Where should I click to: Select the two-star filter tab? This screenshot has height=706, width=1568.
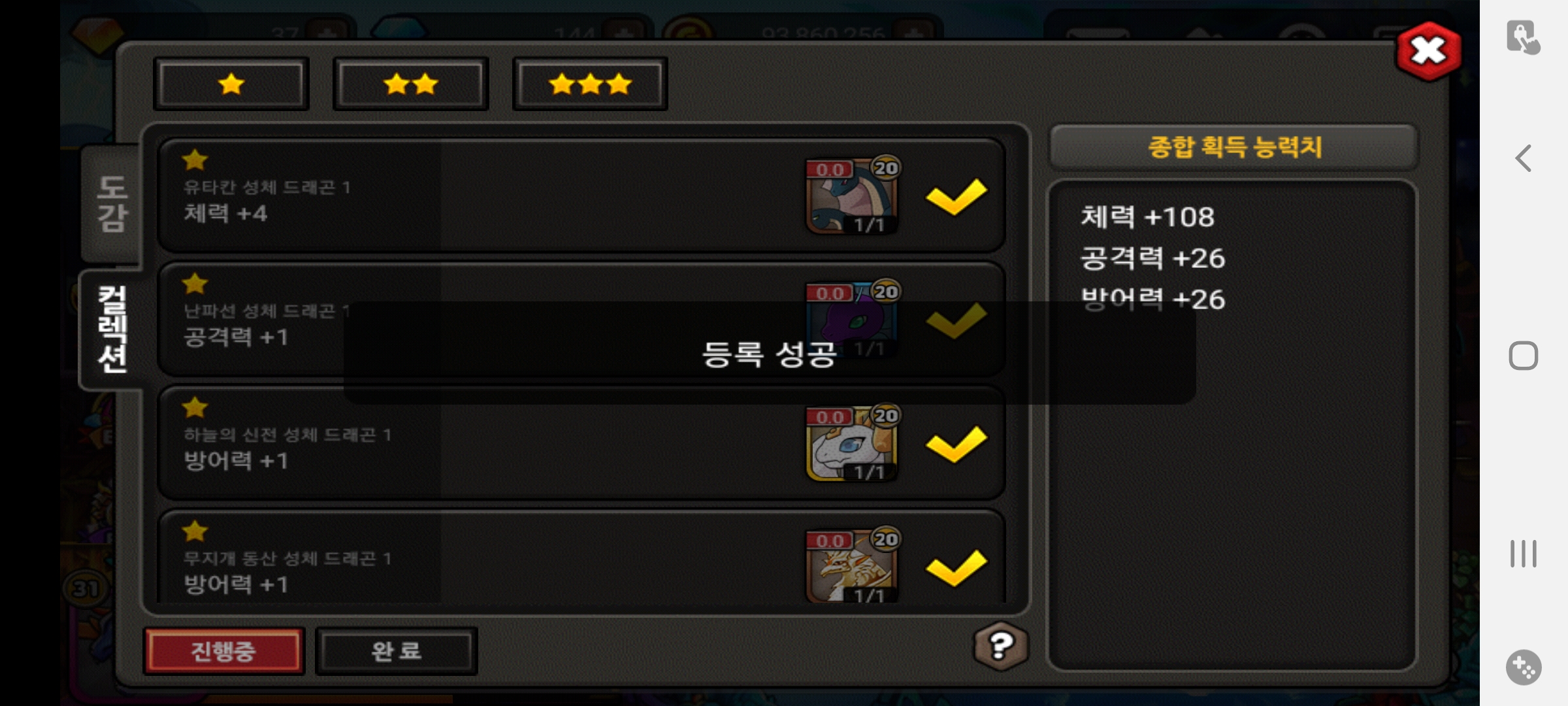(411, 84)
